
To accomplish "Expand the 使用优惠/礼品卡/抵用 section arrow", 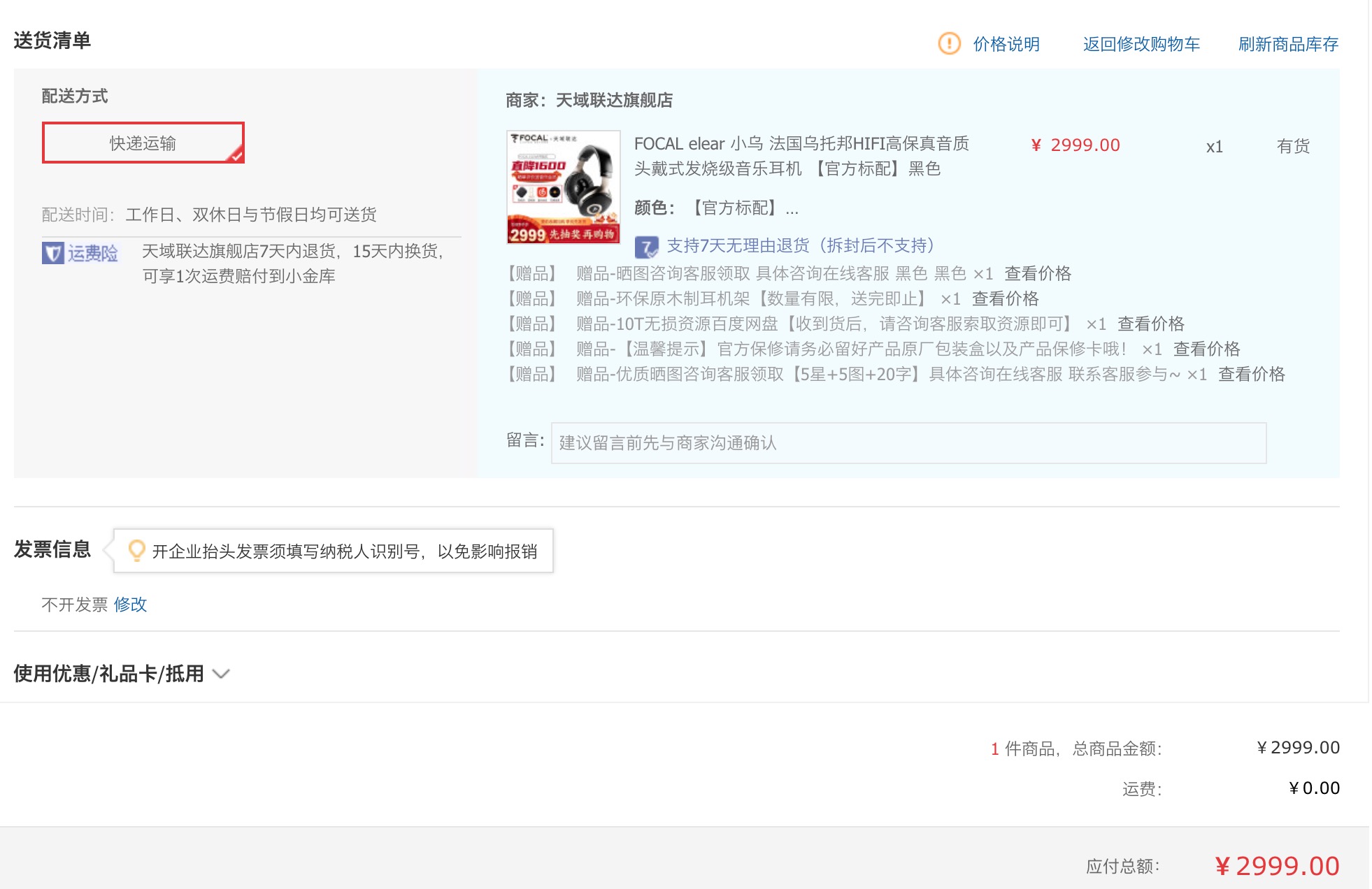I will coord(221,674).
